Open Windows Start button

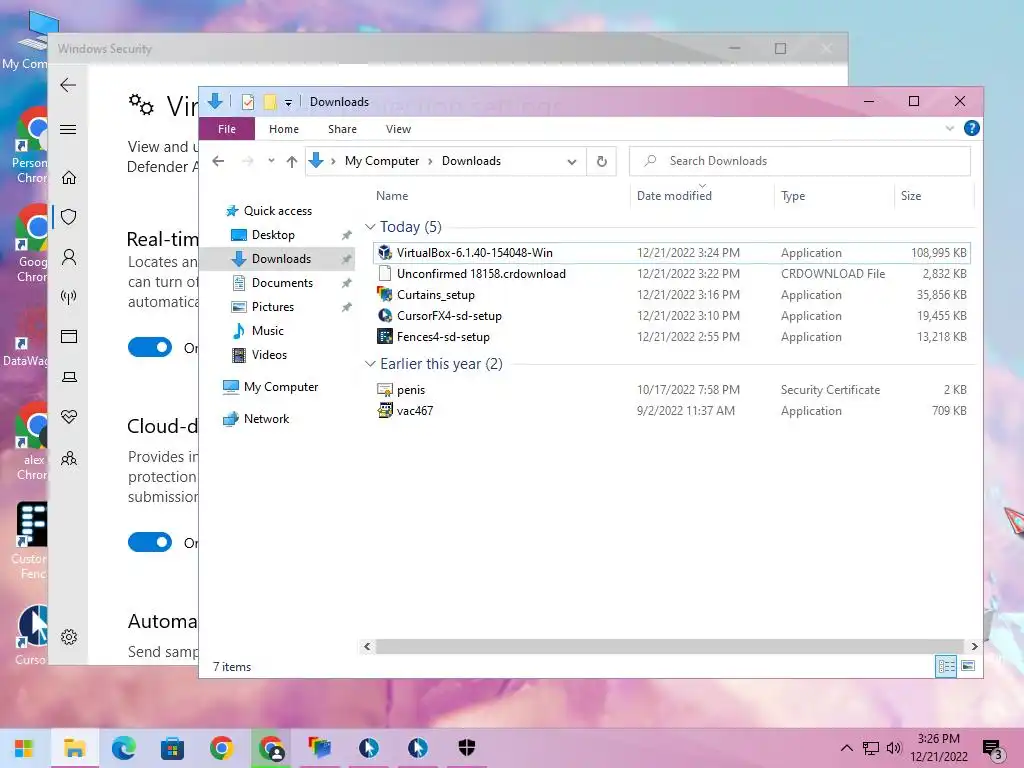(x=24, y=748)
